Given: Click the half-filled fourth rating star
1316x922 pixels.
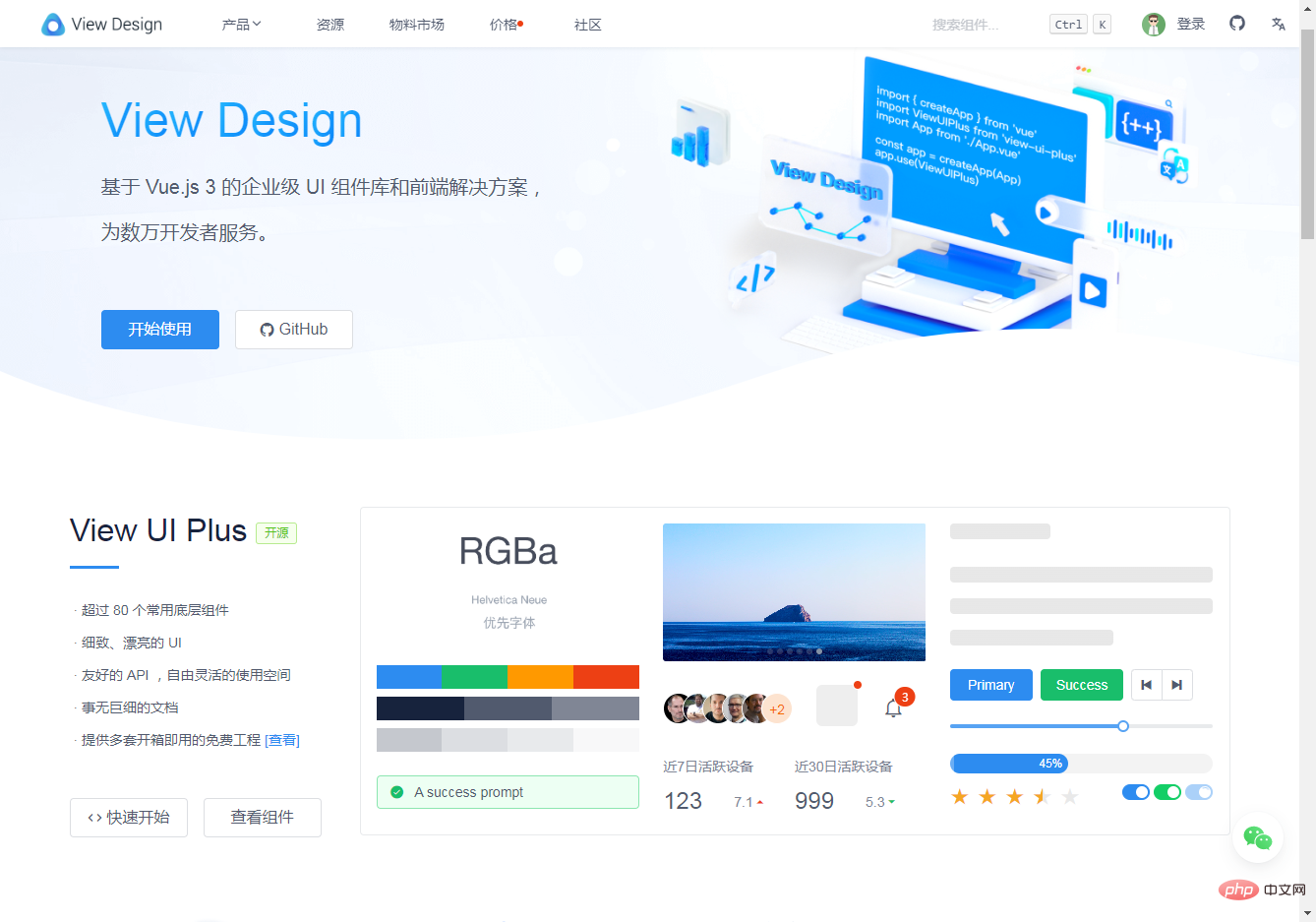Looking at the screenshot, I should [x=1043, y=796].
